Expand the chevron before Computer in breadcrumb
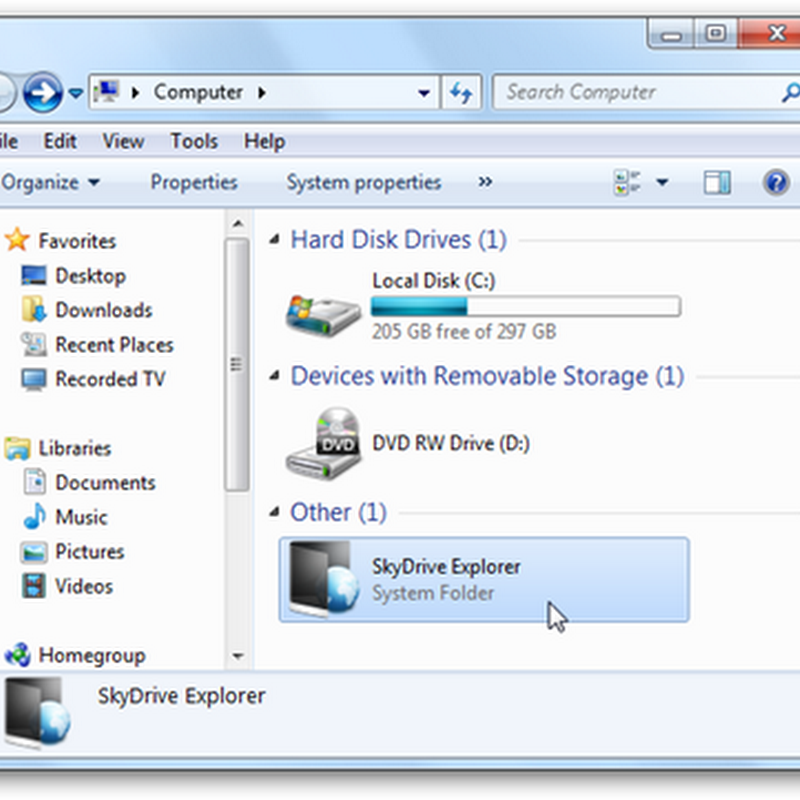The image size is (800, 800). [x=136, y=93]
